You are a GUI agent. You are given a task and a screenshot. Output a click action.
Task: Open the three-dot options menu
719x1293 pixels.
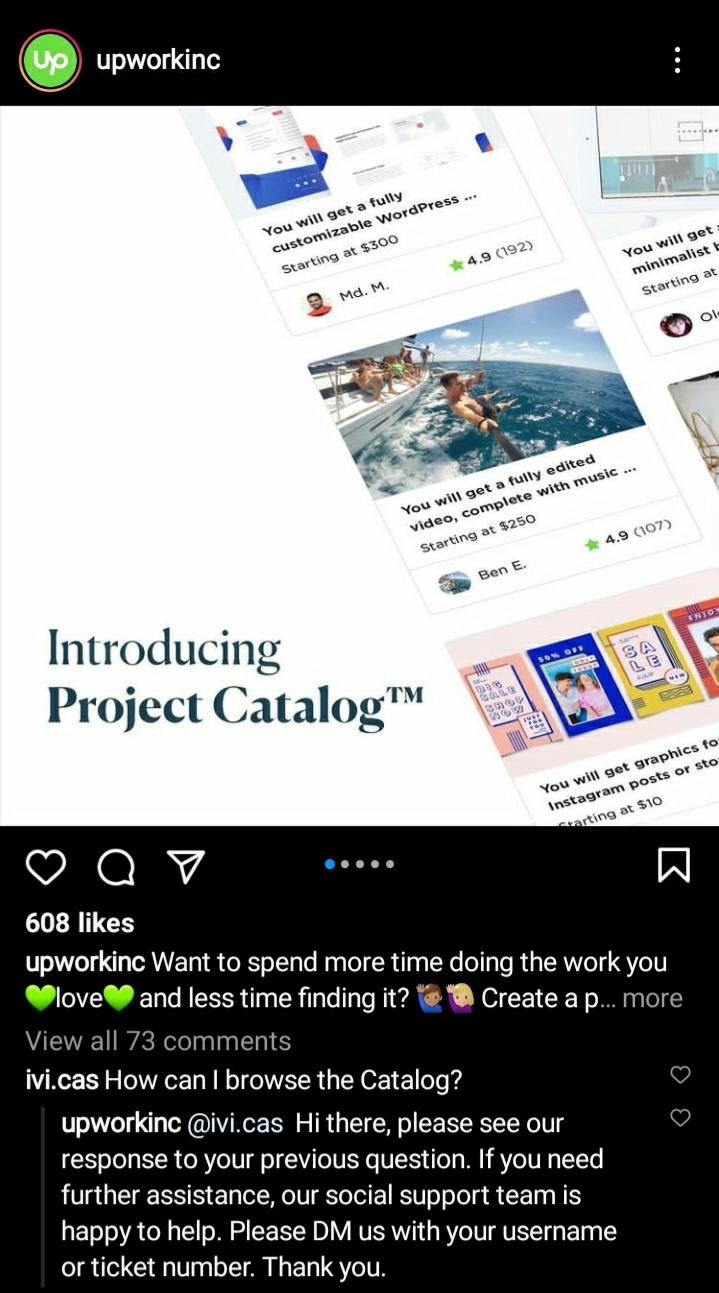coord(678,60)
